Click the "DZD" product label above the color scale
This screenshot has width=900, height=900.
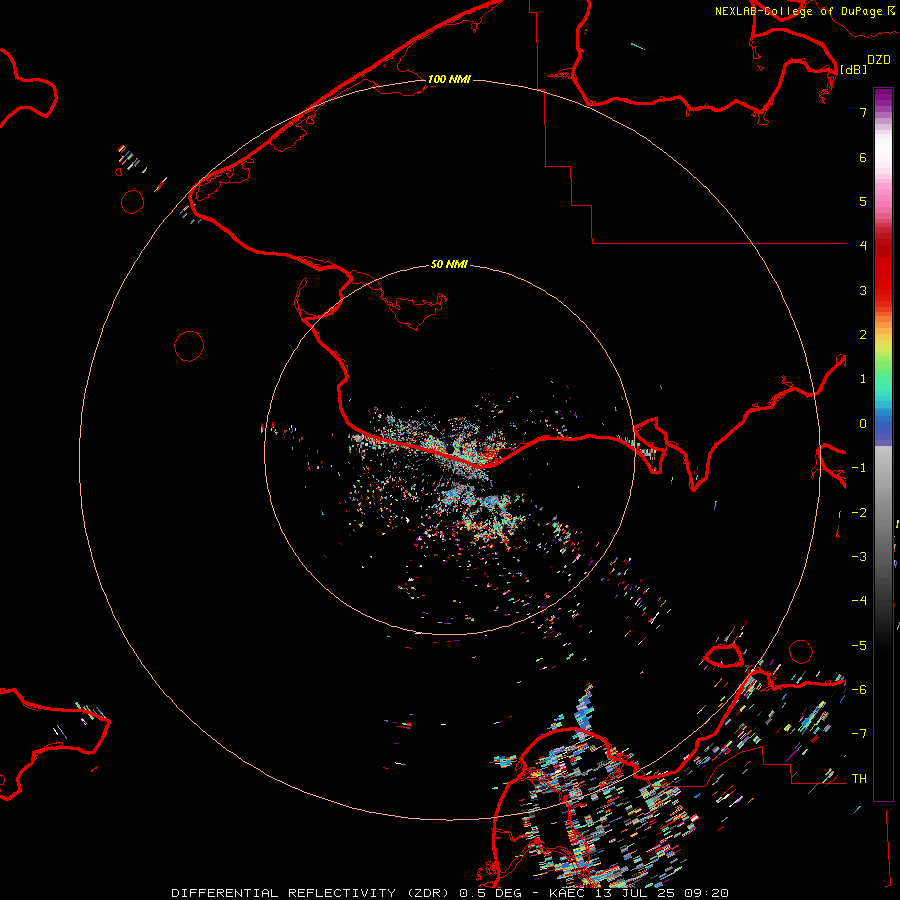[x=879, y=60]
